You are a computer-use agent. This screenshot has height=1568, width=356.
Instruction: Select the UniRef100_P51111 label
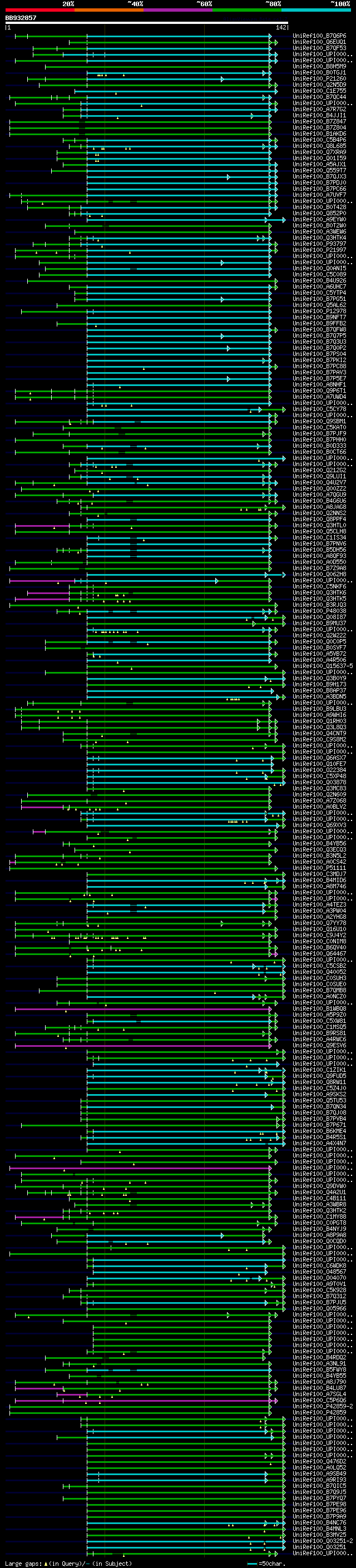319,868
